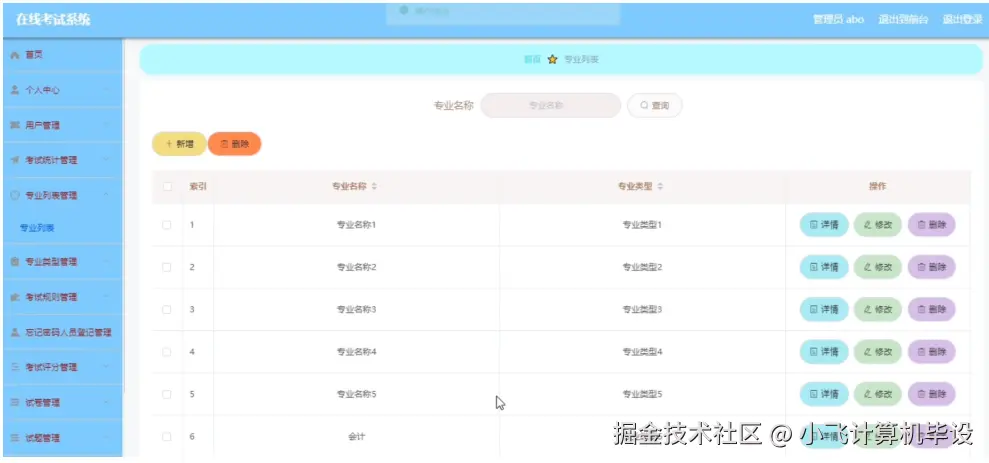
Task: Click the 索引 column header
Action: click(198, 187)
